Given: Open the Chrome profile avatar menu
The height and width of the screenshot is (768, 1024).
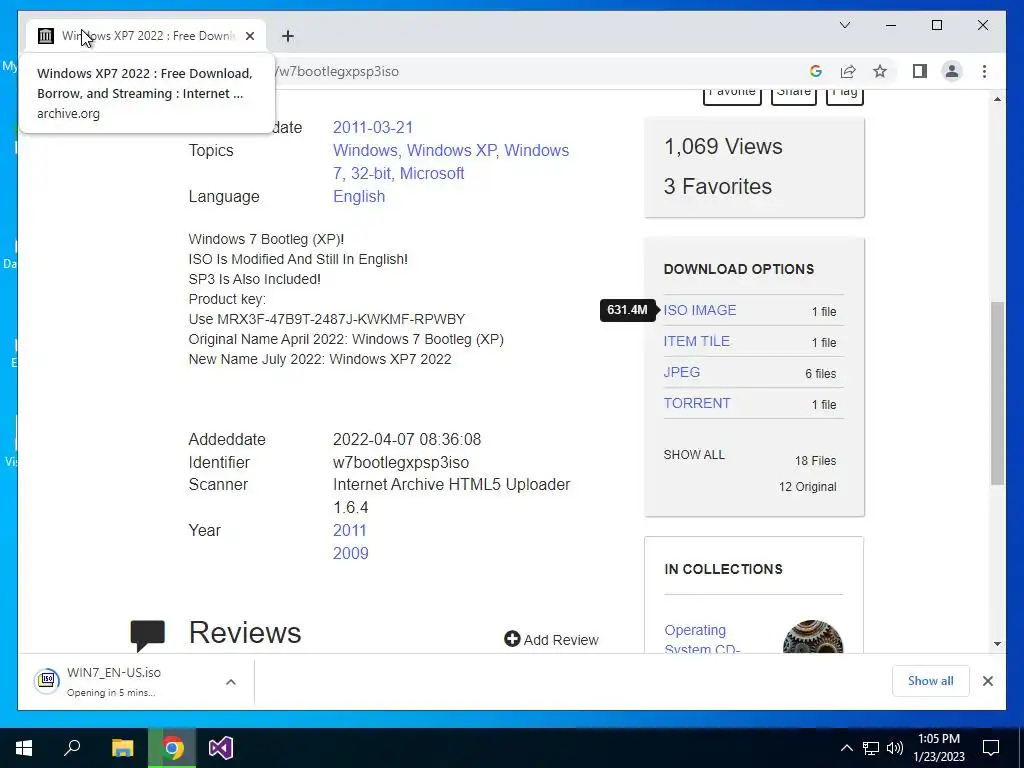Looking at the screenshot, I should pos(952,71).
